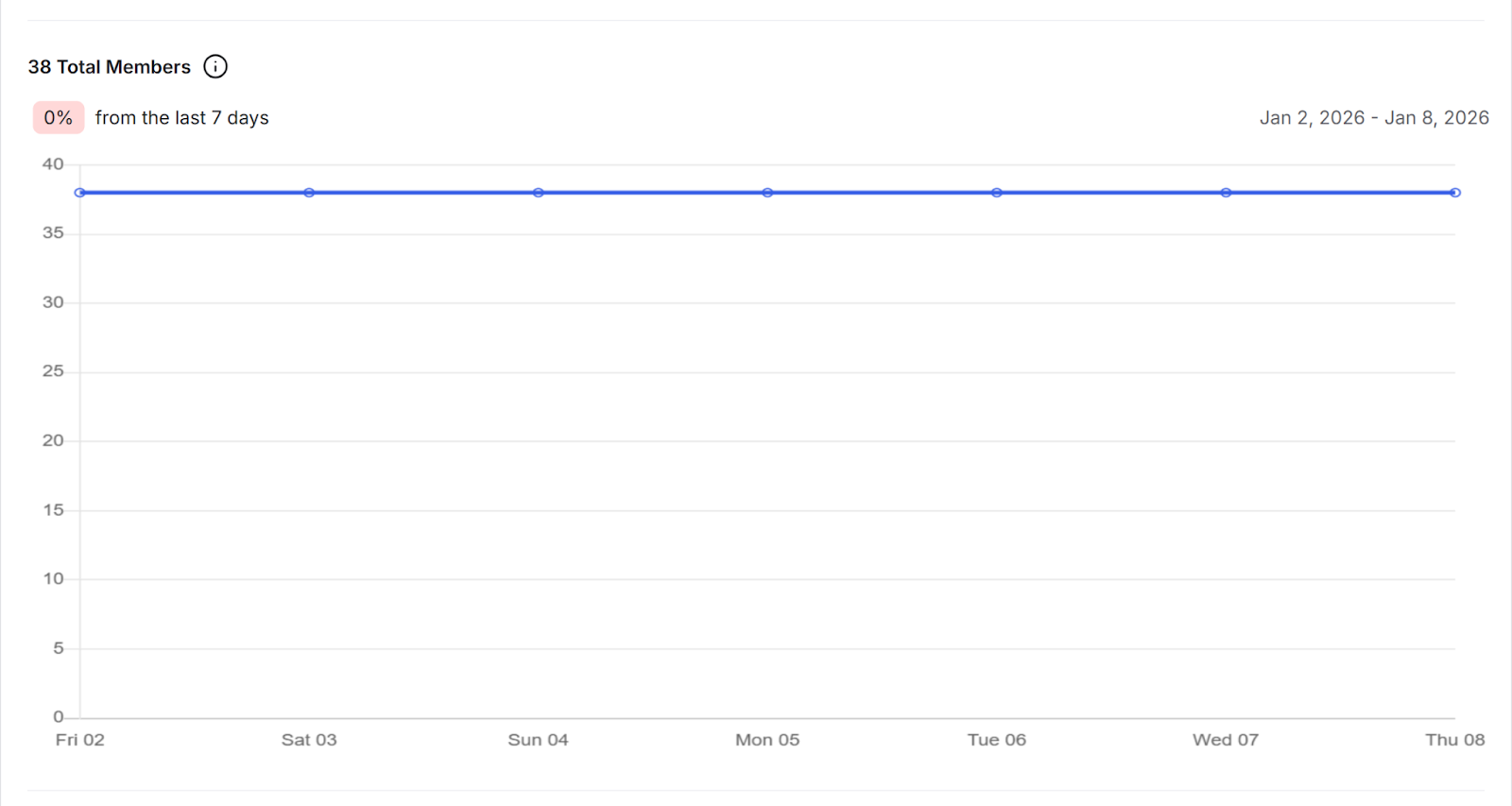This screenshot has width=1512, height=806.
Task: Click the "0" y-axis label
Action: (59, 717)
